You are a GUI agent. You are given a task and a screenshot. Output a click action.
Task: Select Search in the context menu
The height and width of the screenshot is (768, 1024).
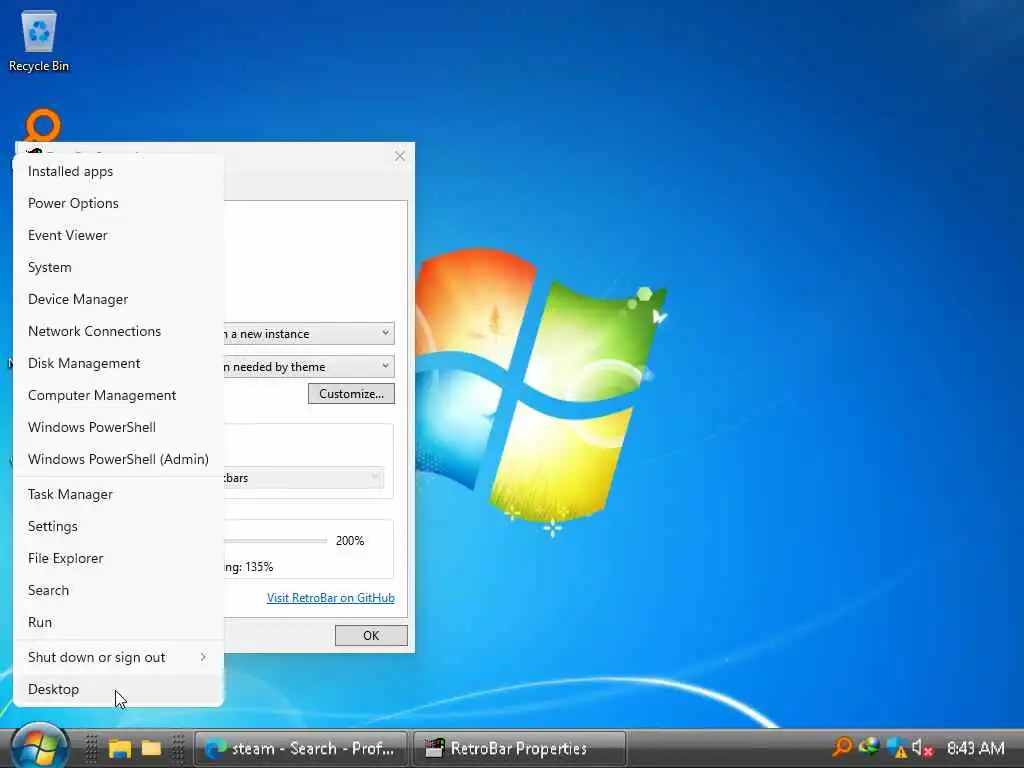(x=118, y=590)
